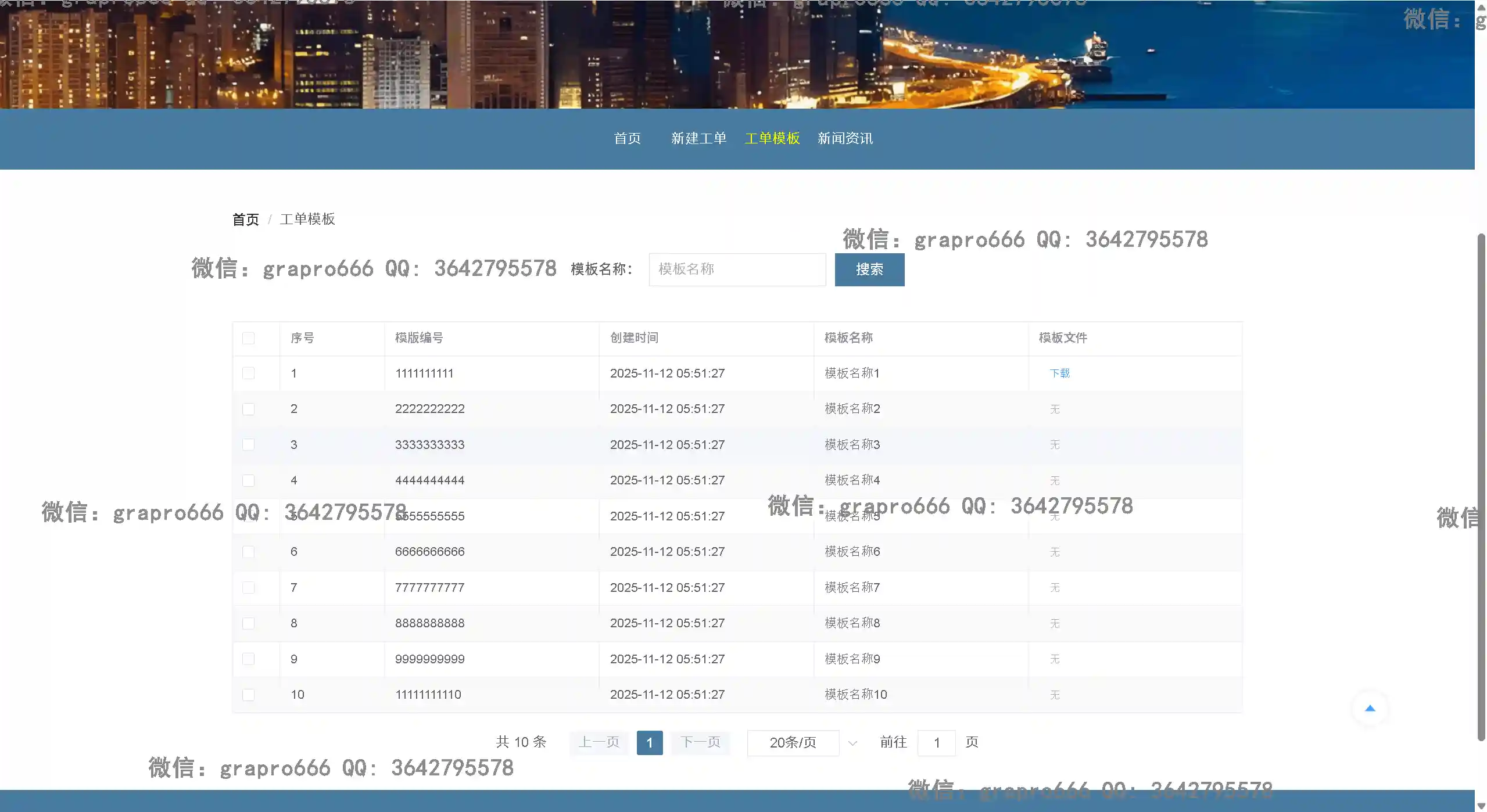1487x812 pixels.
Task: Click the 首页 breadcrumb link
Action: [x=245, y=220]
